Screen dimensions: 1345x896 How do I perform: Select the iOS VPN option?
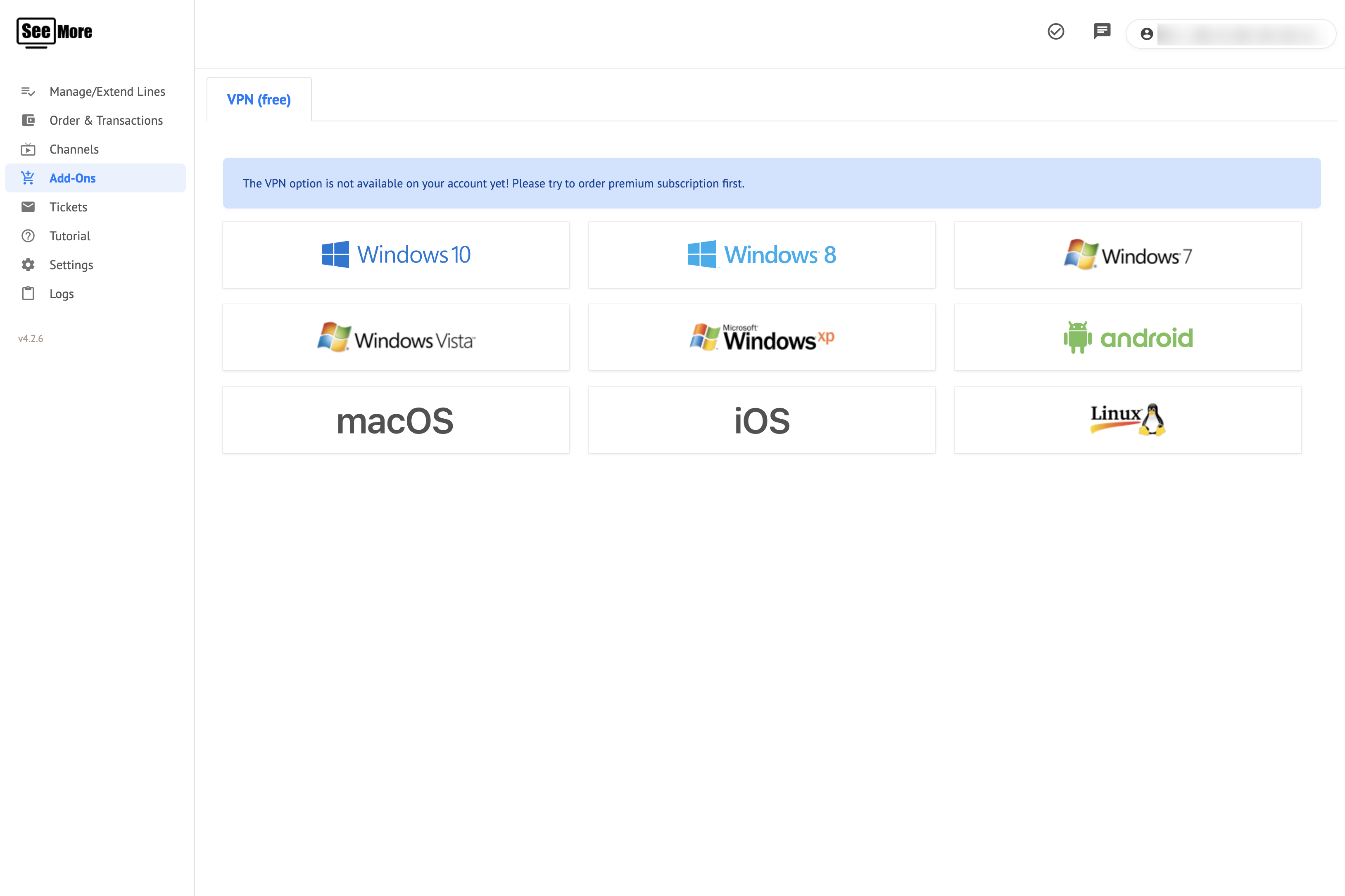coord(761,420)
